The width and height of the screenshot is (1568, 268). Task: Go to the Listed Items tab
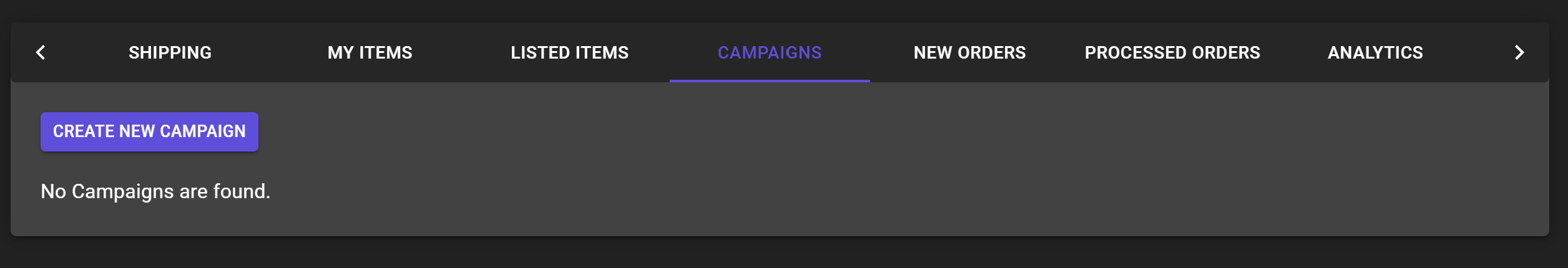point(569,52)
